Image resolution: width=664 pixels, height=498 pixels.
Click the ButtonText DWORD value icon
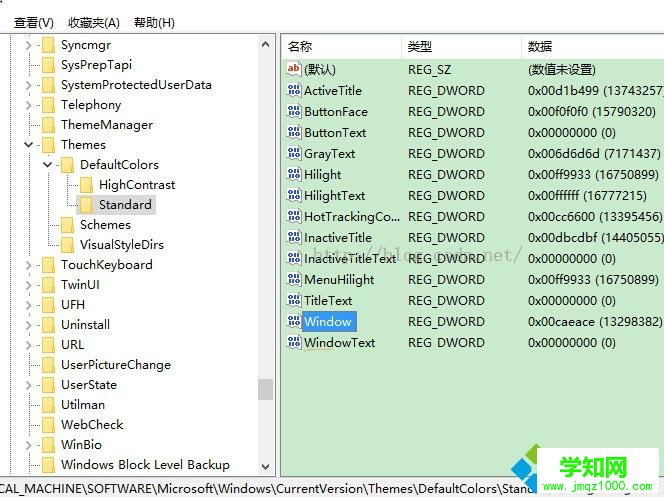click(x=294, y=133)
